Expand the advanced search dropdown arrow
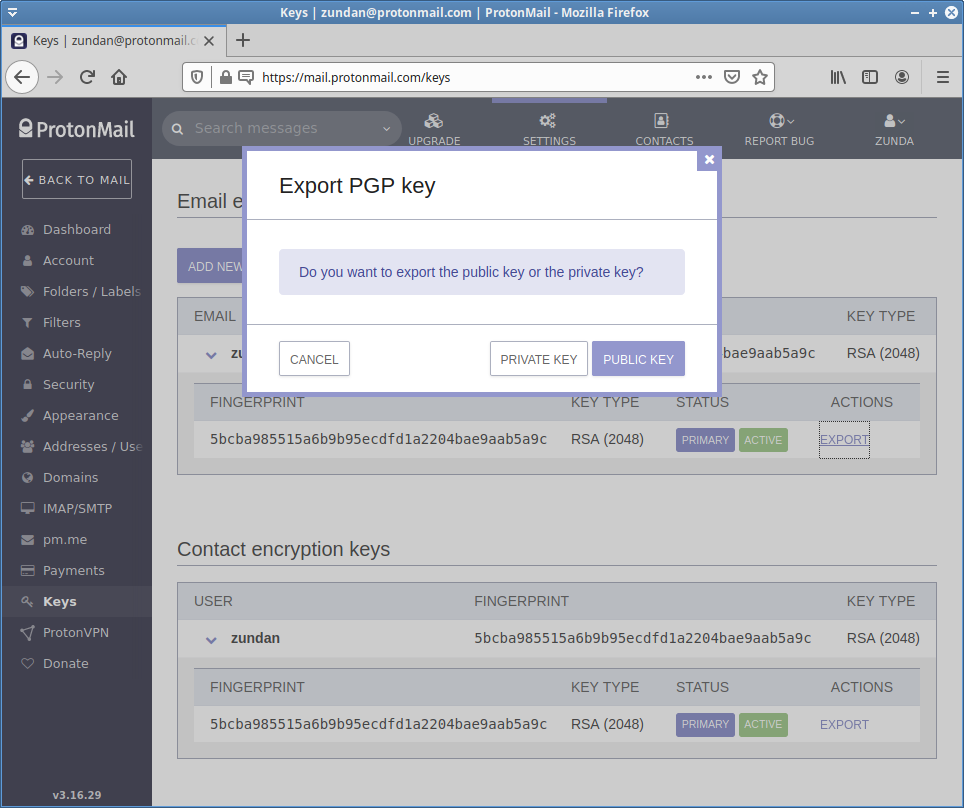 (x=386, y=129)
